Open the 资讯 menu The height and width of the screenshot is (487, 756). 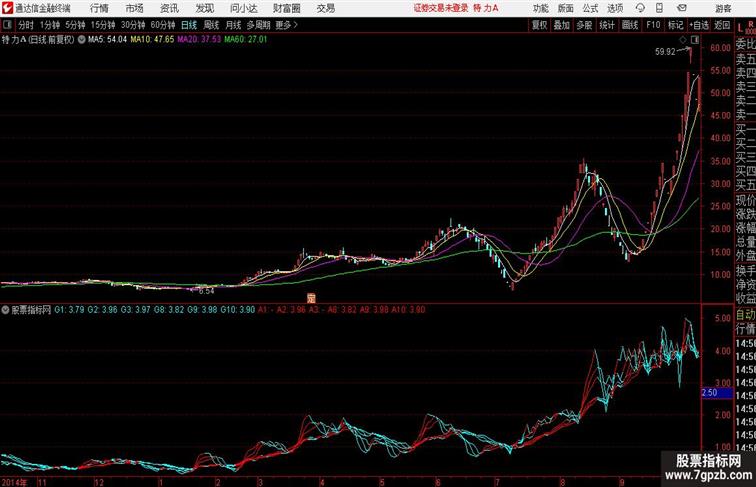pos(169,8)
